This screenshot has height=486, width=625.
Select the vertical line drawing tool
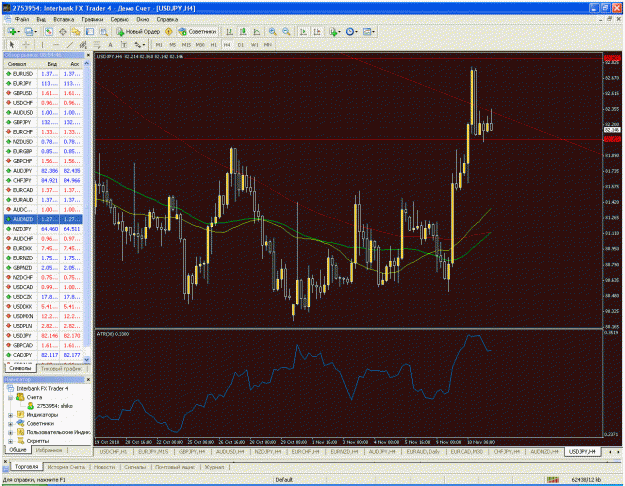pos(42,45)
